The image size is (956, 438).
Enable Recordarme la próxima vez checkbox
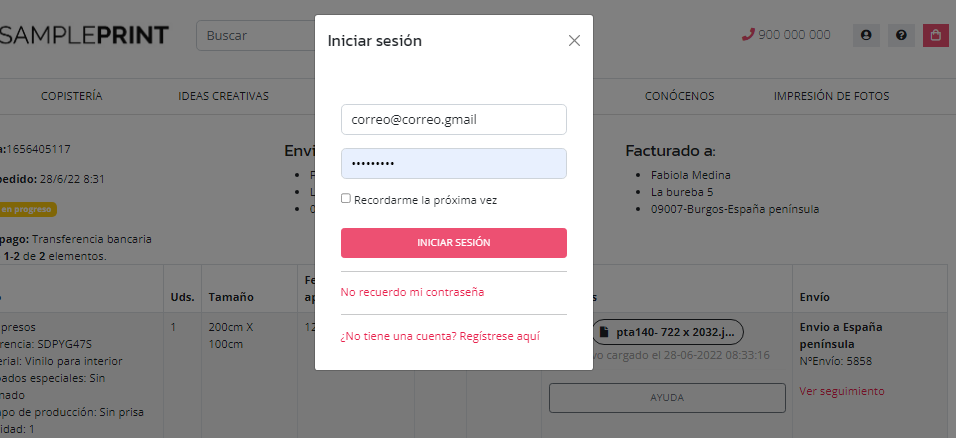tap(346, 198)
